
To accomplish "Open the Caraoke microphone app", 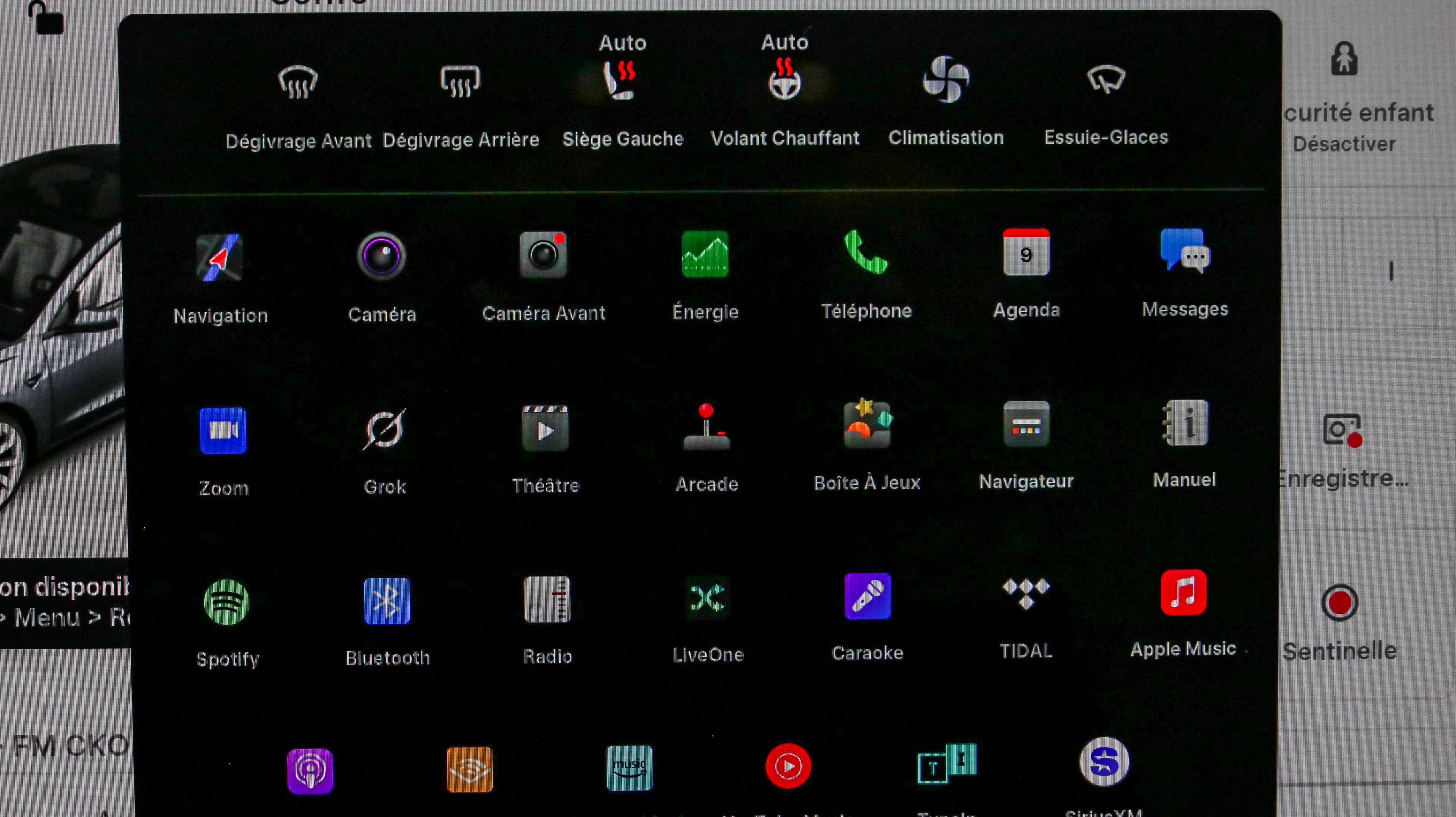I will (867, 597).
